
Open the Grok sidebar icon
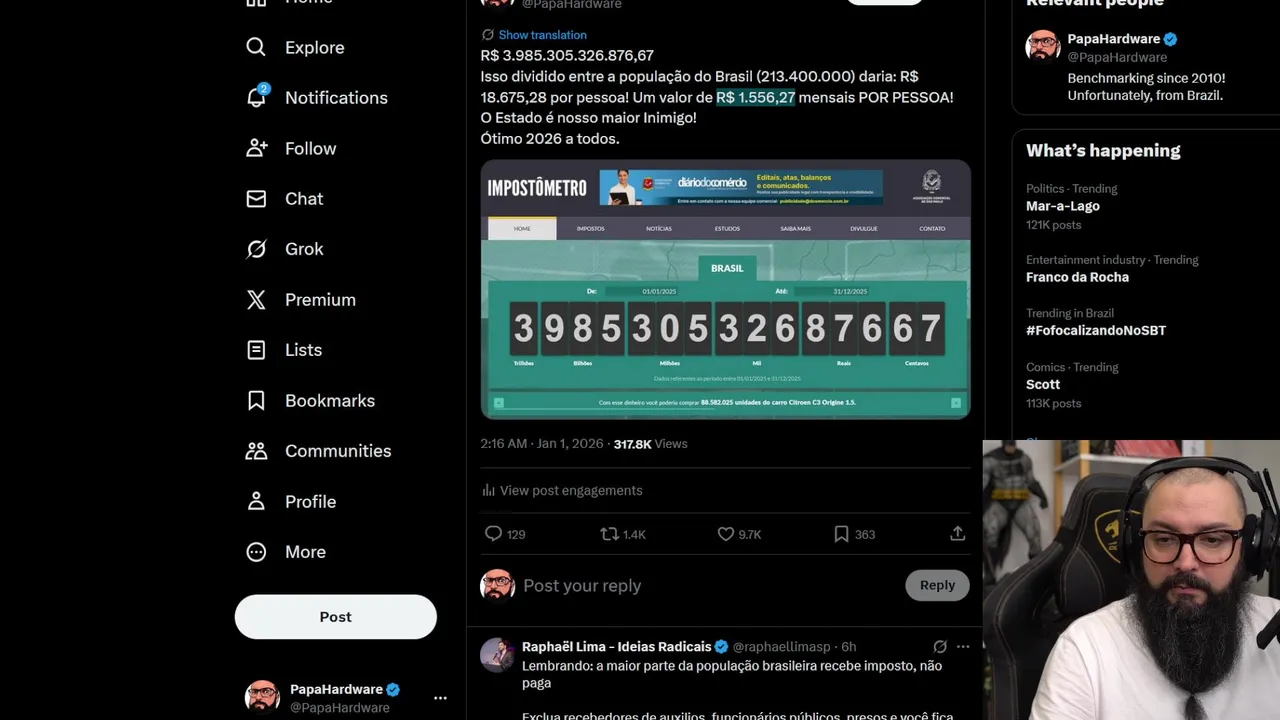pos(256,249)
